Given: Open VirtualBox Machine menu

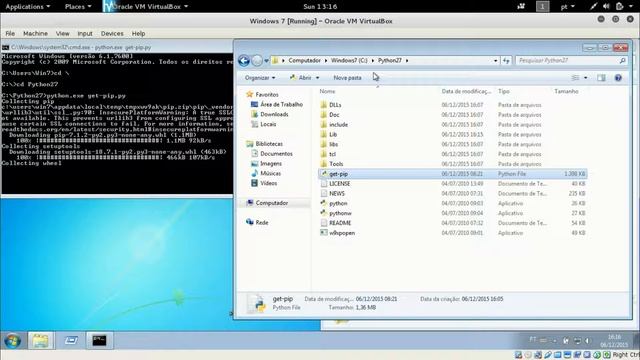Looking at the screenshot, I should 35,33.
